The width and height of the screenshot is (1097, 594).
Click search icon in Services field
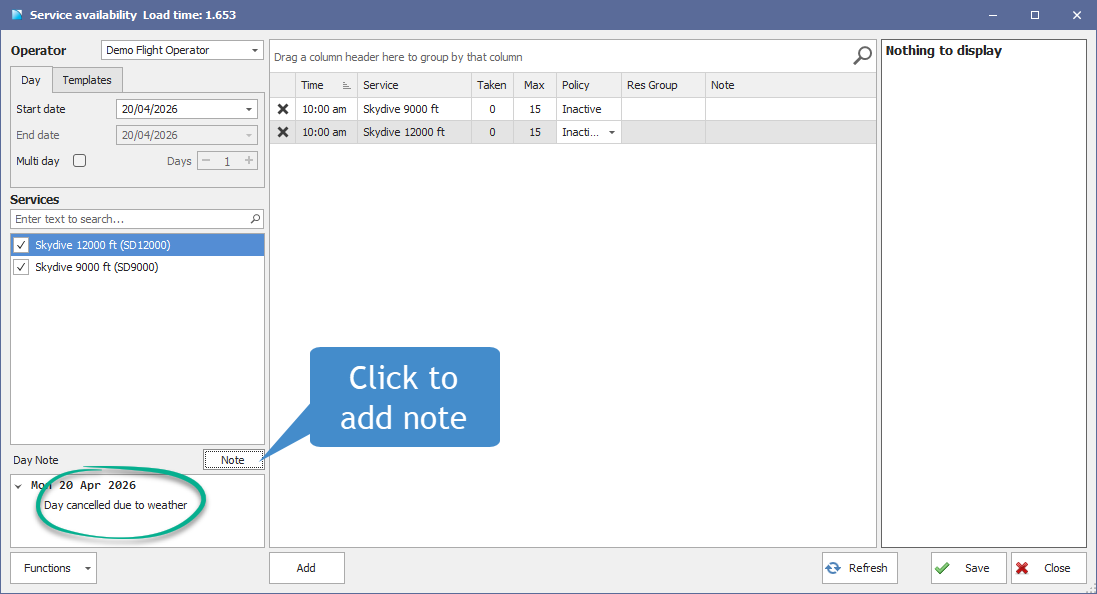point(255,219)
